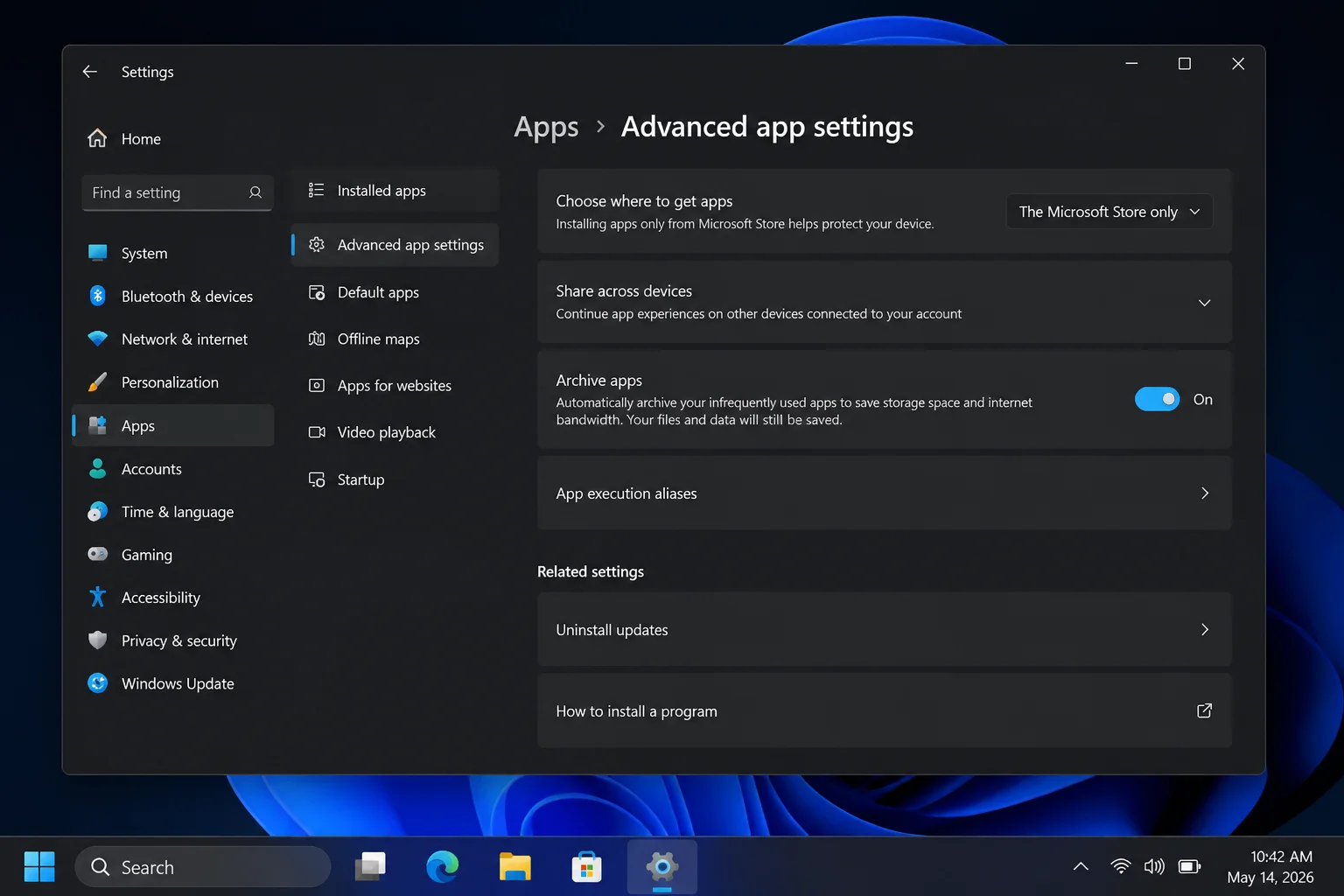Click the taskbar Search box

[x=203, y=866]
